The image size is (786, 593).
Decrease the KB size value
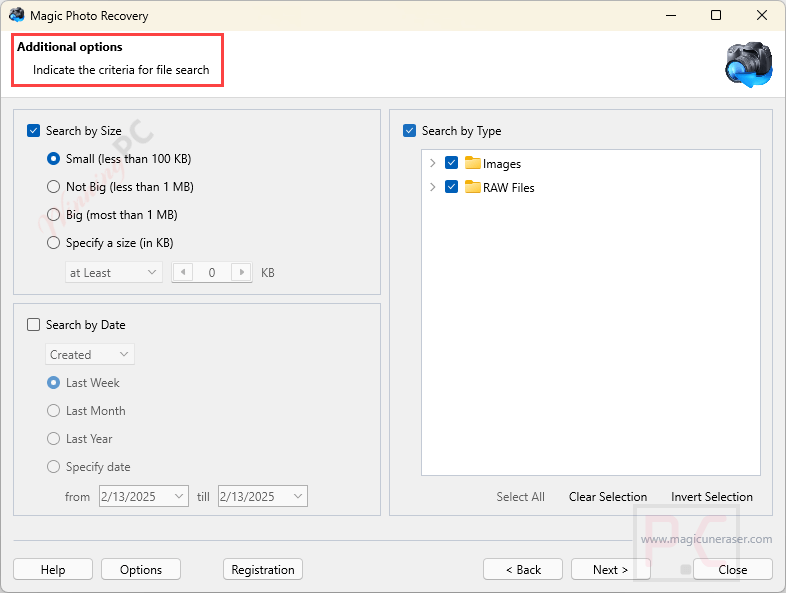183,272
